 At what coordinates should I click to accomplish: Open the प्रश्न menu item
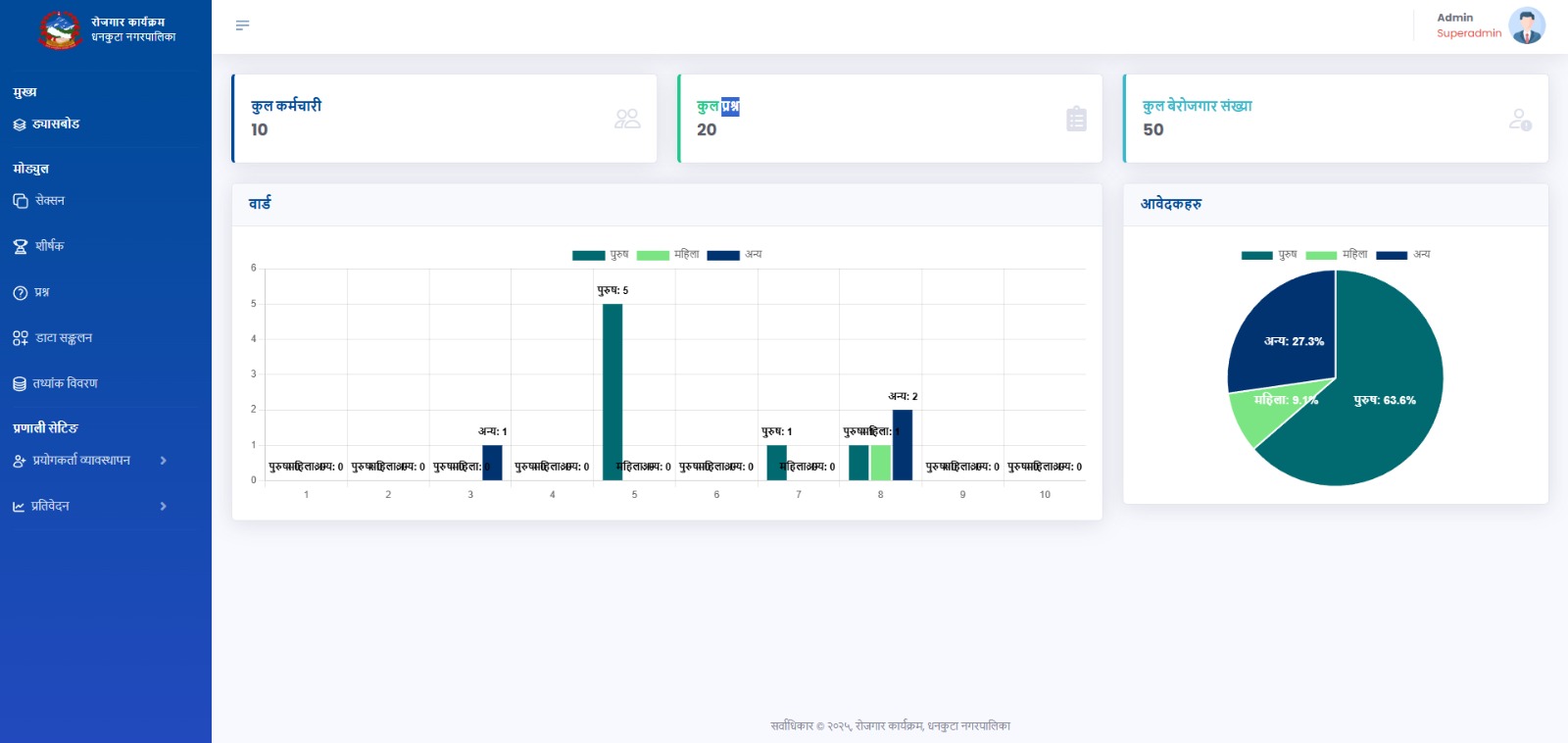[41, 292]
